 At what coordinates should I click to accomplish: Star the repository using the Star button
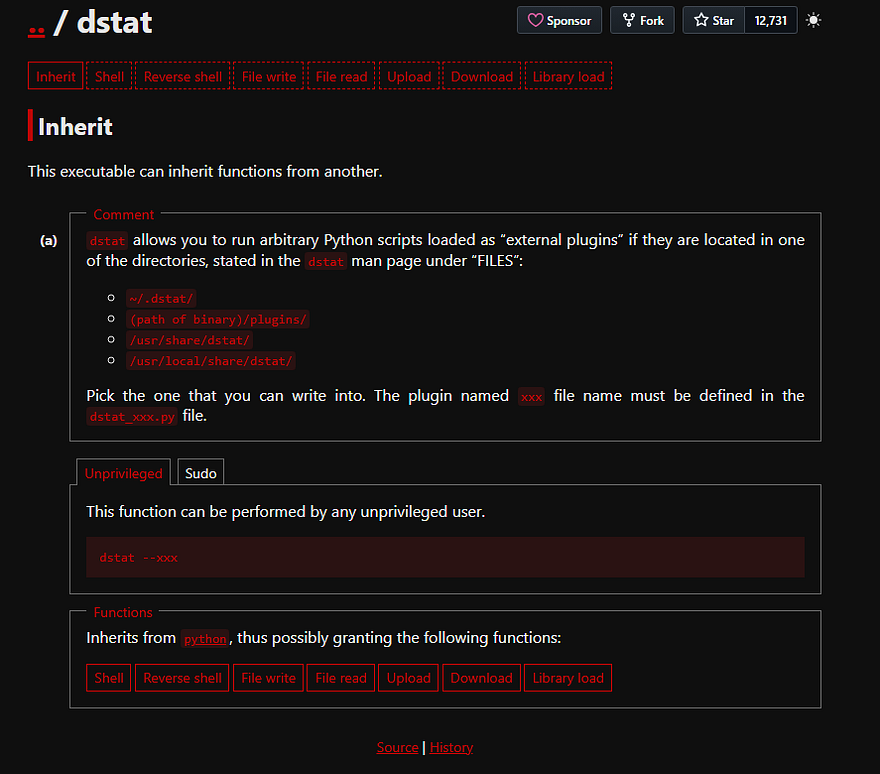click(714, 20)
